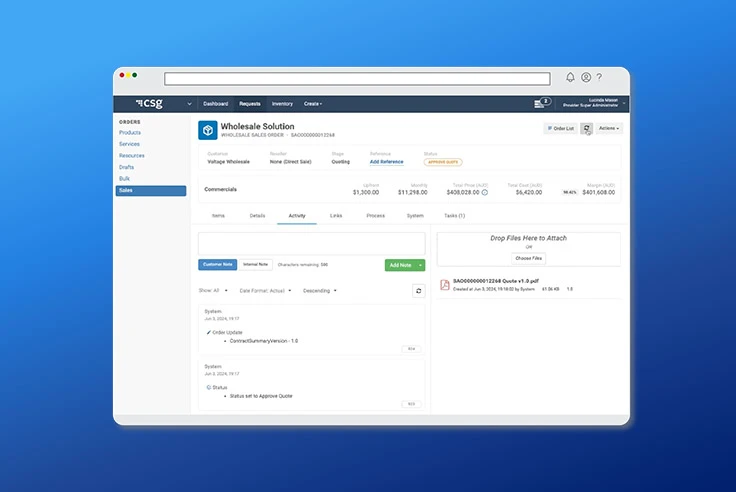This screenshot has width=736, height=492.
Task: Expand the Lucinda Mason user menu
Action: [x=592, y=103]
